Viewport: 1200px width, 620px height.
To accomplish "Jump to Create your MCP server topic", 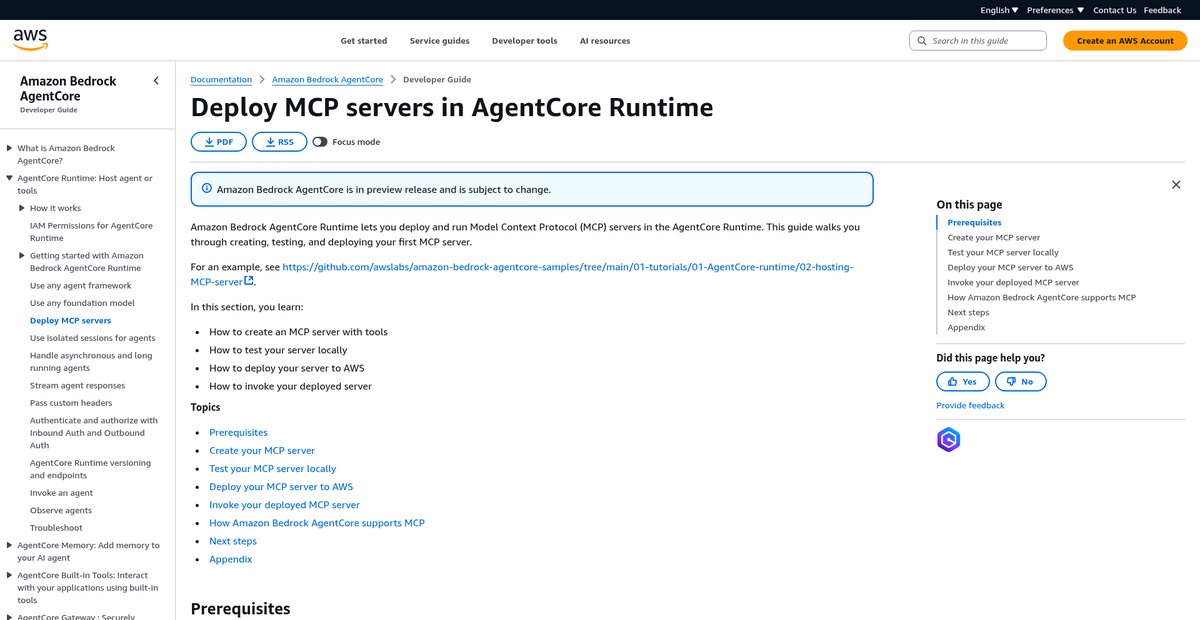I will tap(262, 450).
